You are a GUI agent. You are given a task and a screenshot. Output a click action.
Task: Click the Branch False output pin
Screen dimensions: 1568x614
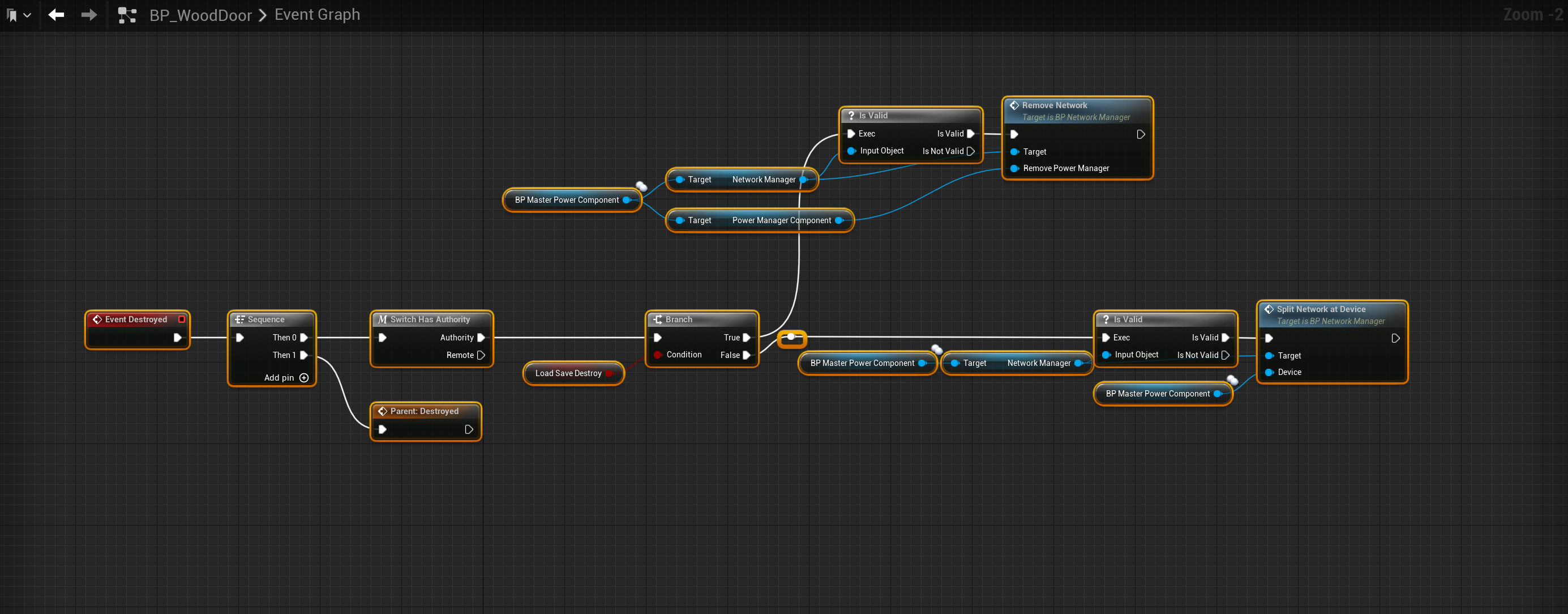746,355
